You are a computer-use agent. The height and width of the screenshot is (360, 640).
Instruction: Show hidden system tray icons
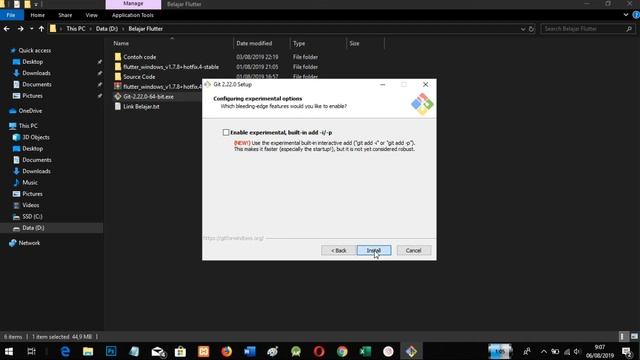point(544,351)
